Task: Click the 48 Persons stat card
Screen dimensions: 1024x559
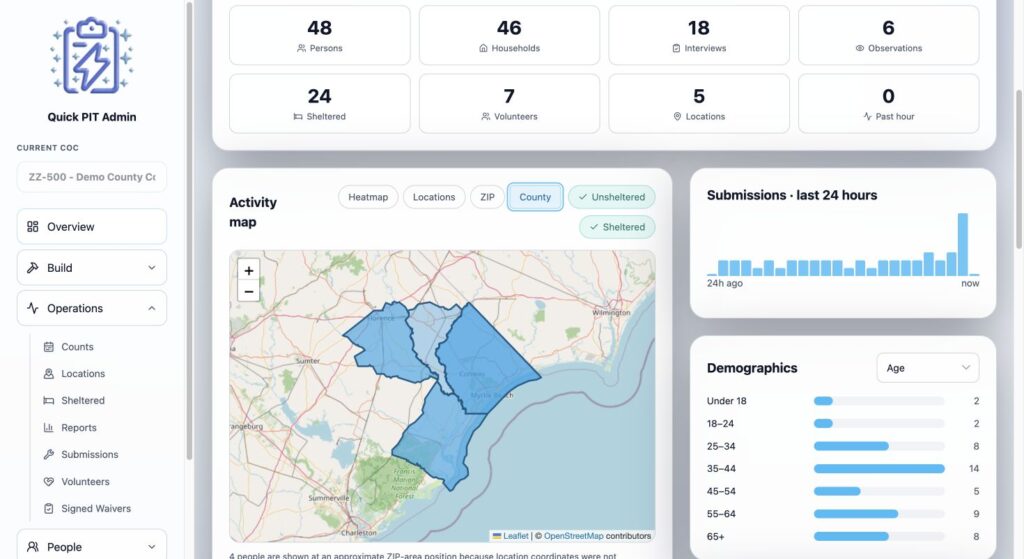Action: [x=320, y=35]
